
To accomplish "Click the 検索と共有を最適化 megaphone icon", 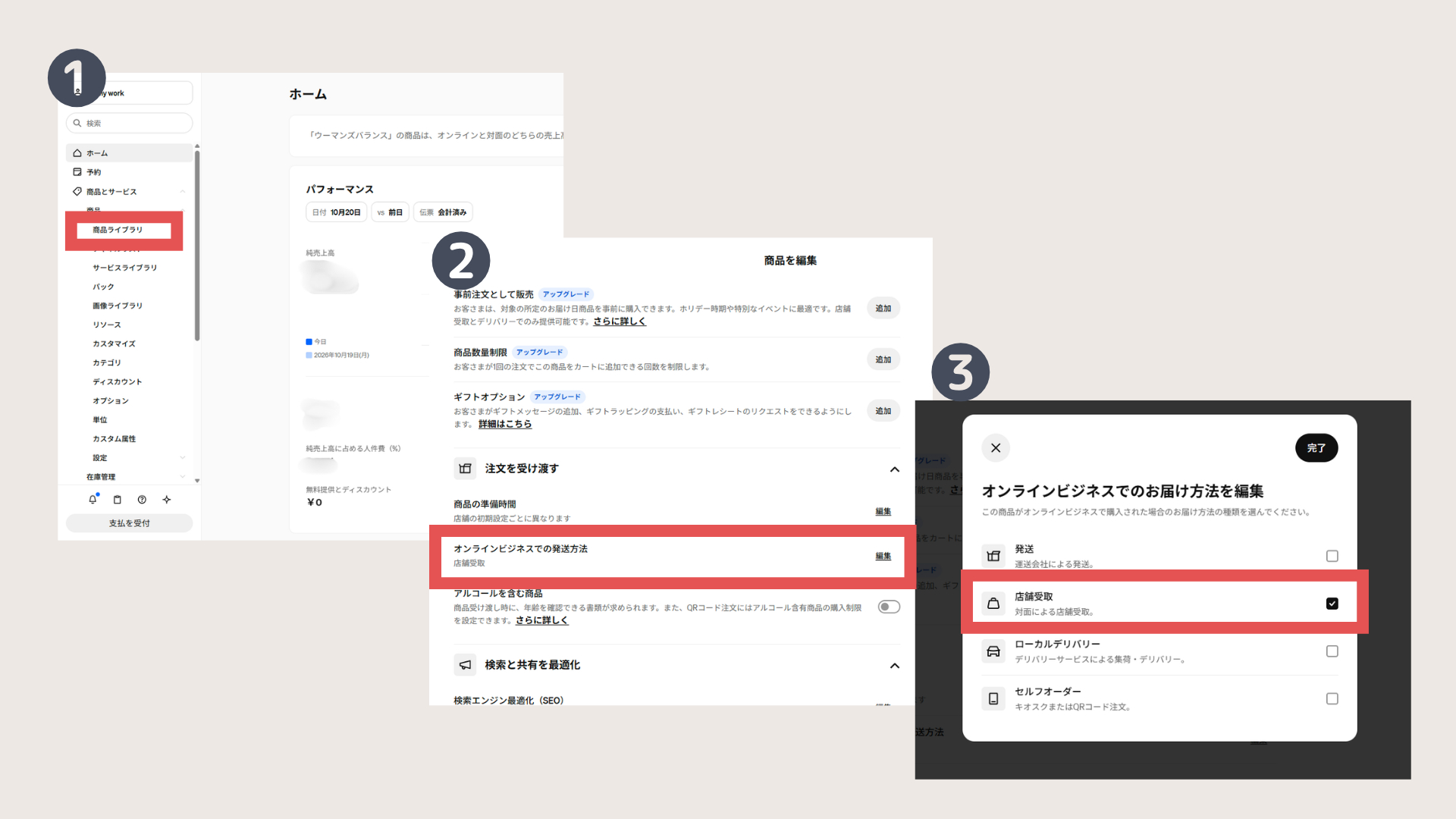I will (465, 665).
